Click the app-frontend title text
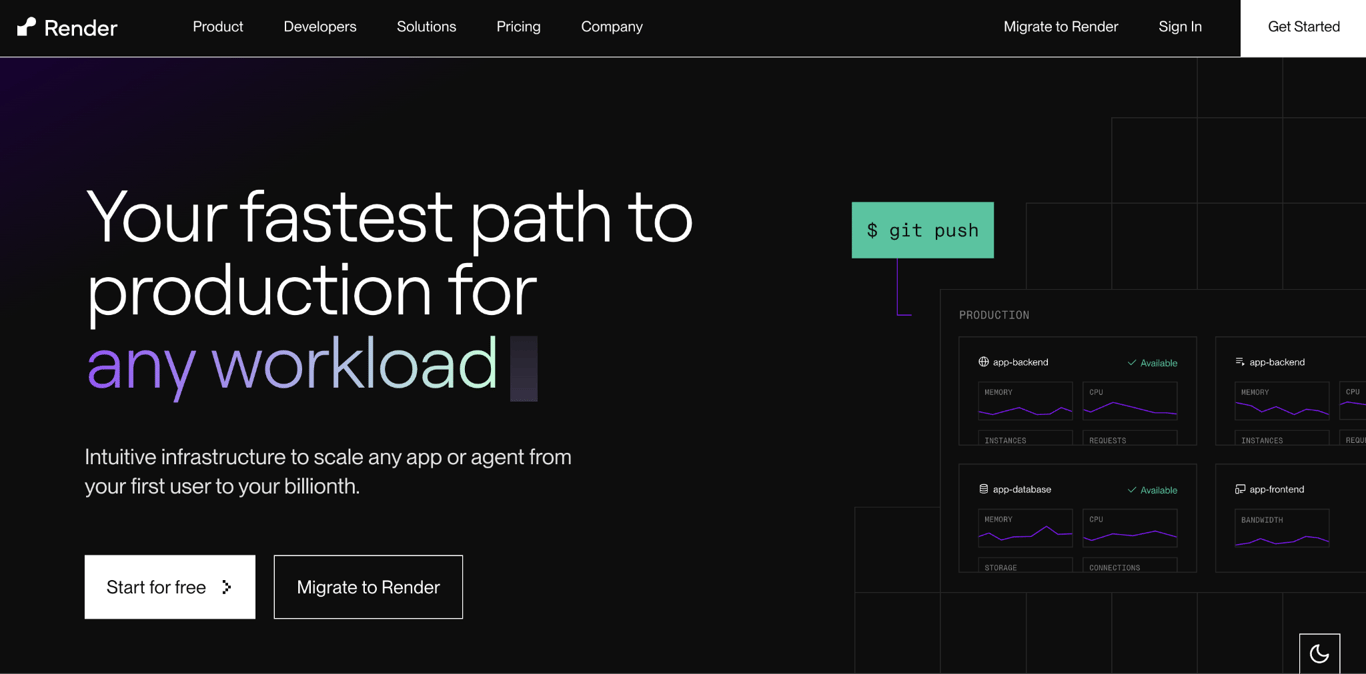The height and width of the screenshot is (674, 1366). (1277, 489)
